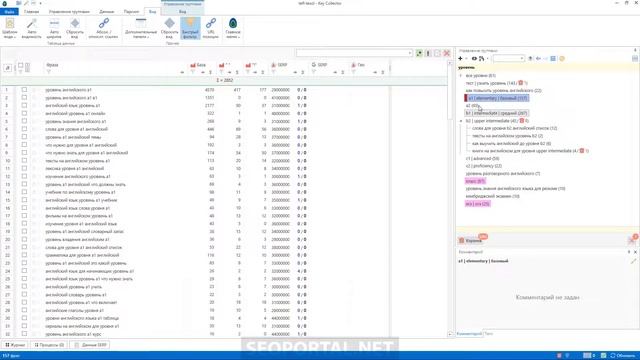Click the table vertical scrollbar down arrow
This screenshot has height=360, width=640.
[450, 334]
